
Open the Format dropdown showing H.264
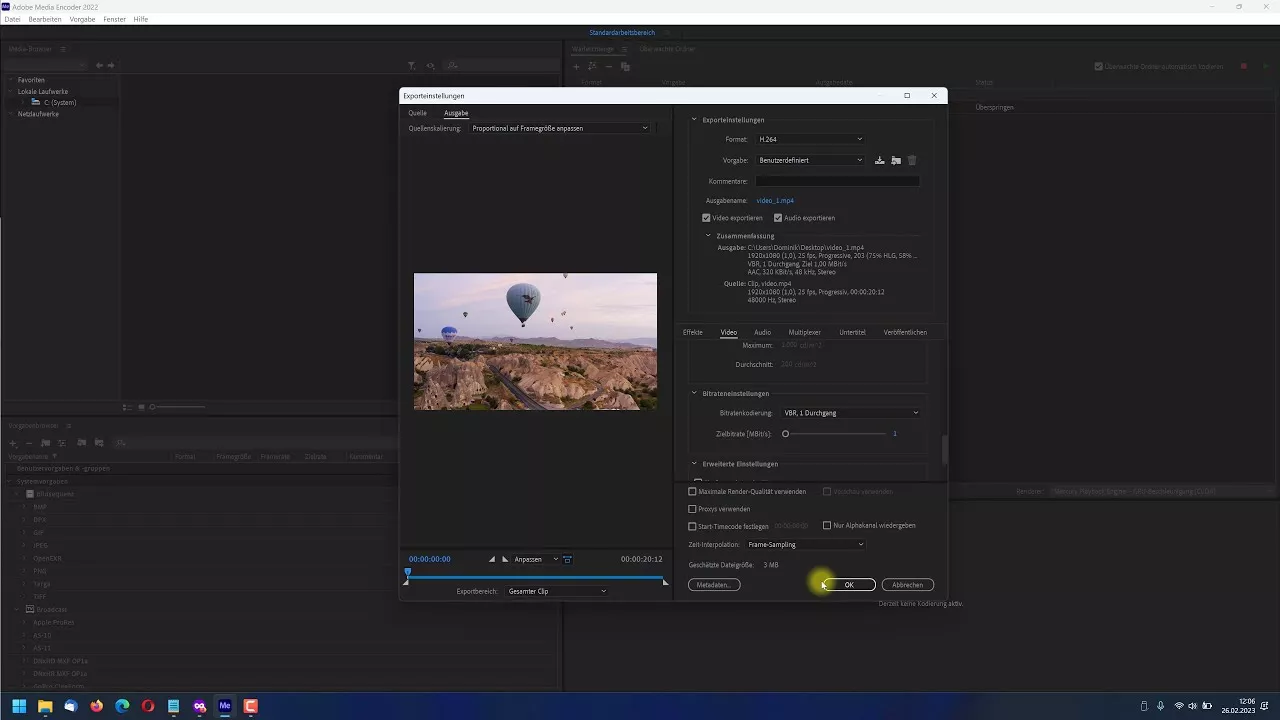click(x=809, y=139)
